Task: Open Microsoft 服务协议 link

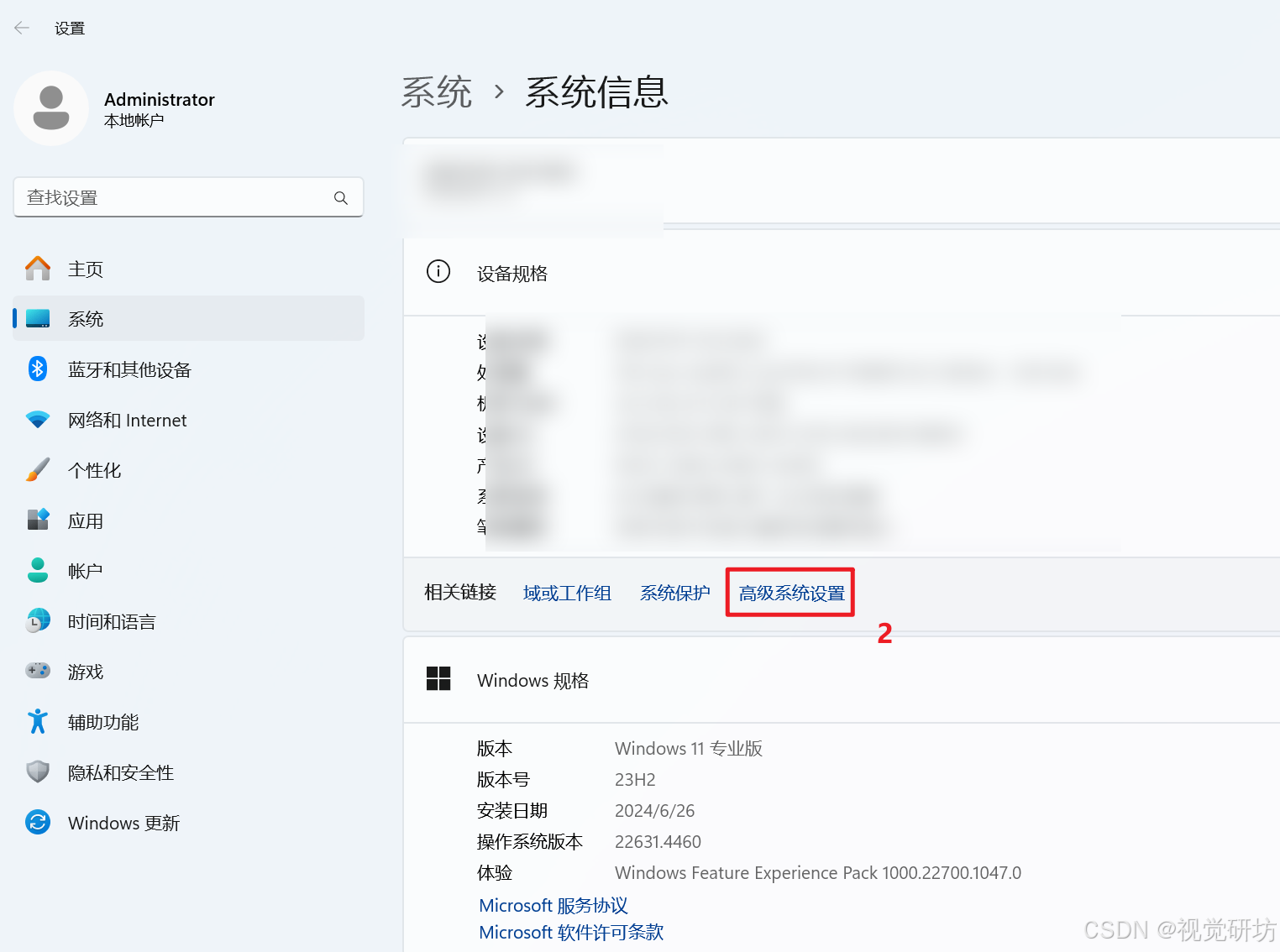Action: click(553, 906)
